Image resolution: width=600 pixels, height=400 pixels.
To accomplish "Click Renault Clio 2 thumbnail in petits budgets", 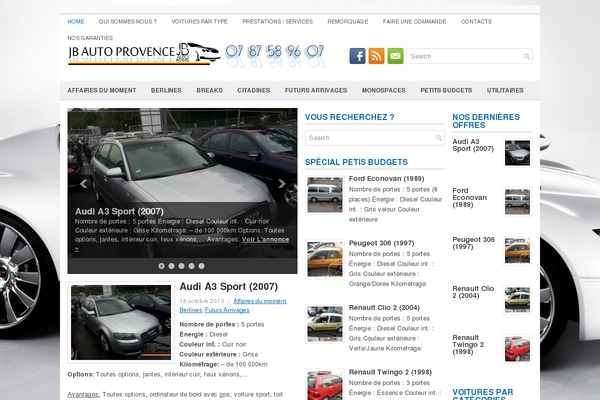I will pos(325,323).
